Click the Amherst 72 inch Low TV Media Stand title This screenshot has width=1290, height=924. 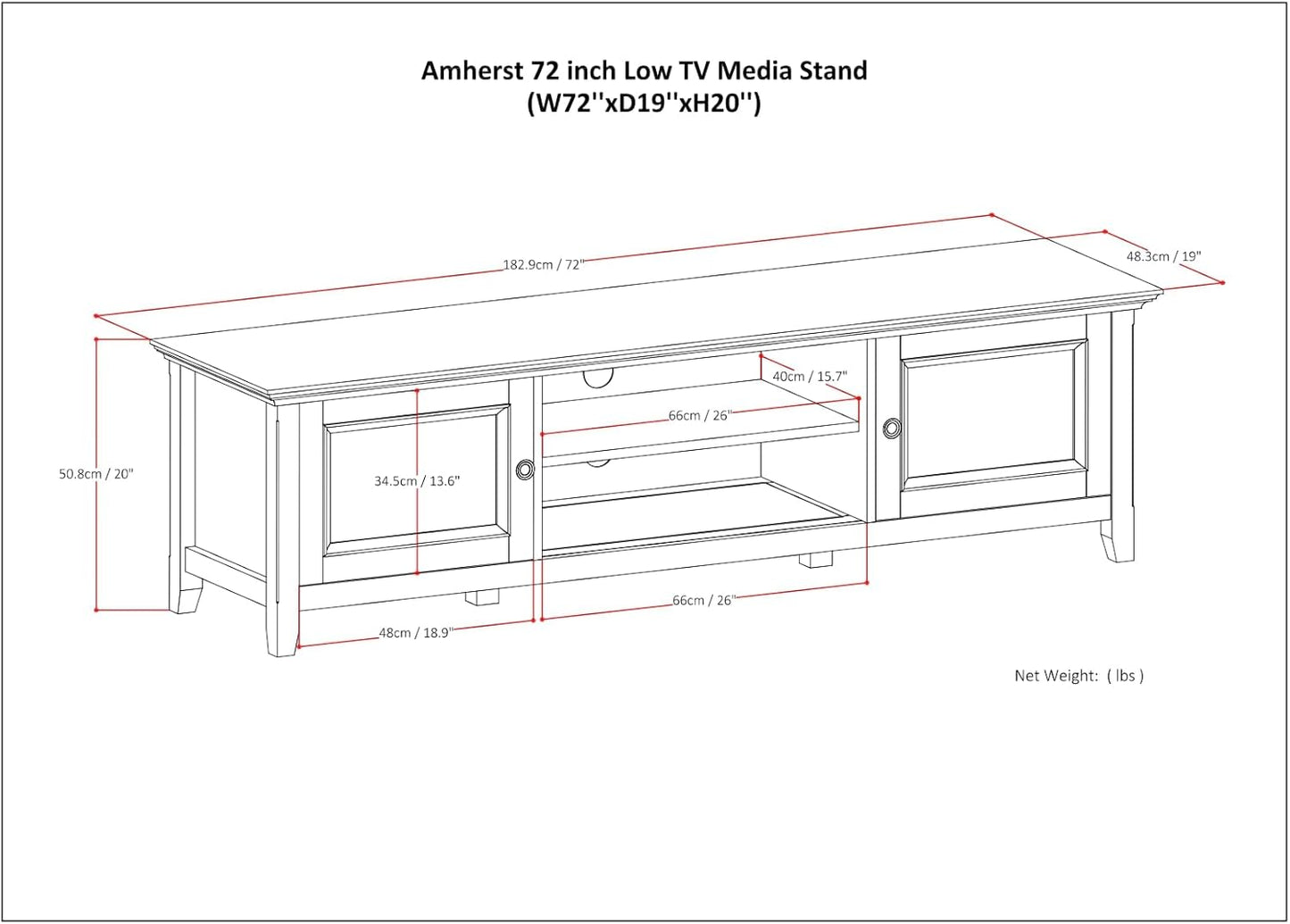pyautogui.click(x=645, y=71)
